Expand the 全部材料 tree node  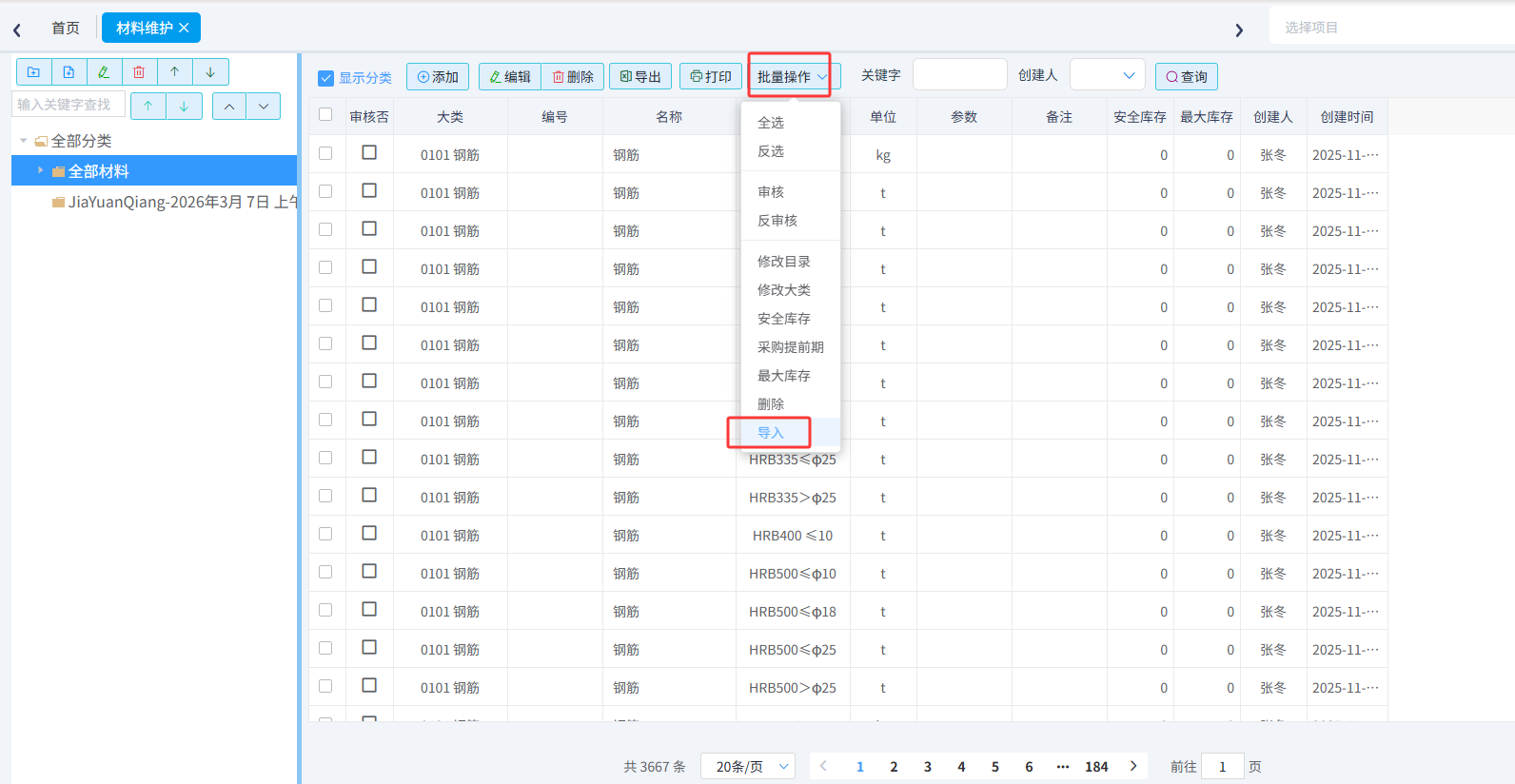40,170
